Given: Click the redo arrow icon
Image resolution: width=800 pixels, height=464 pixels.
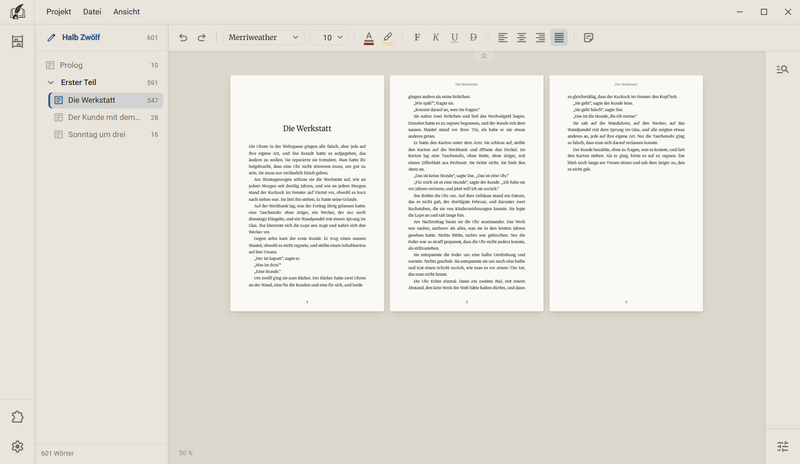Looking at the screenshot, I should click(x=202, y=37).
